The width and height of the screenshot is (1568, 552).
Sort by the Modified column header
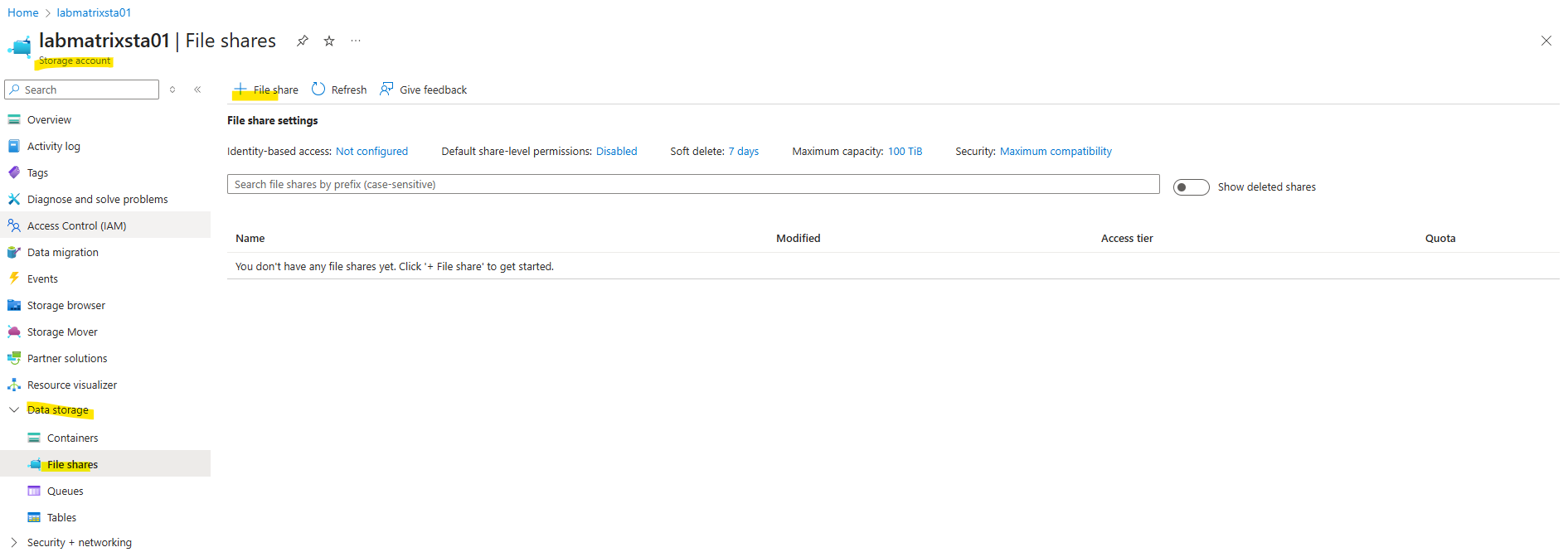point(799,239)
